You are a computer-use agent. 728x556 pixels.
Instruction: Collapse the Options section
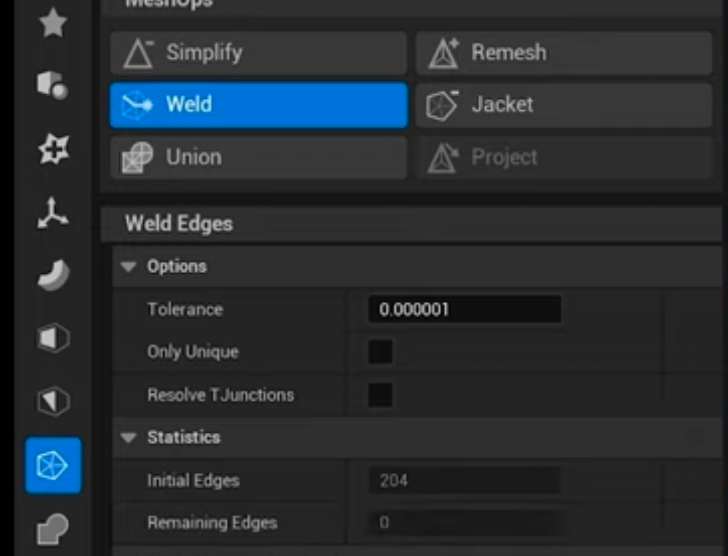(x=128, y=267)
